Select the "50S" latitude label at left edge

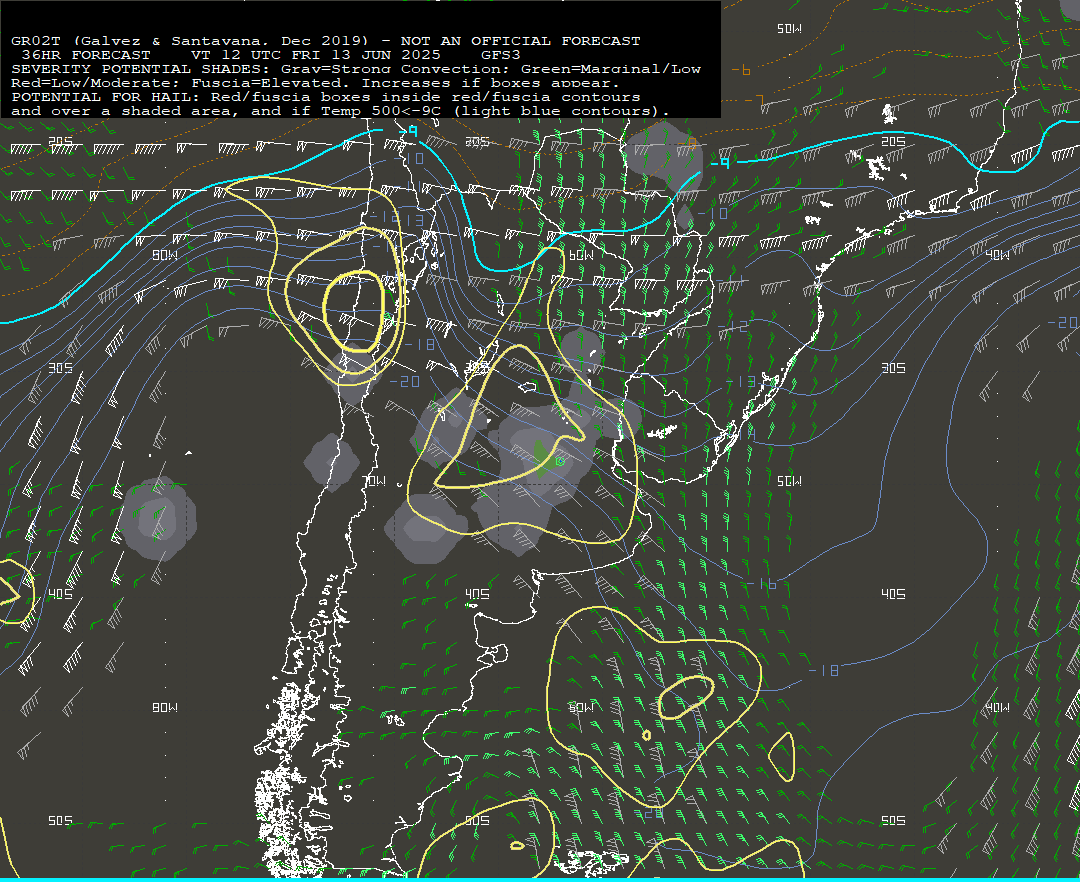[61, 821]
